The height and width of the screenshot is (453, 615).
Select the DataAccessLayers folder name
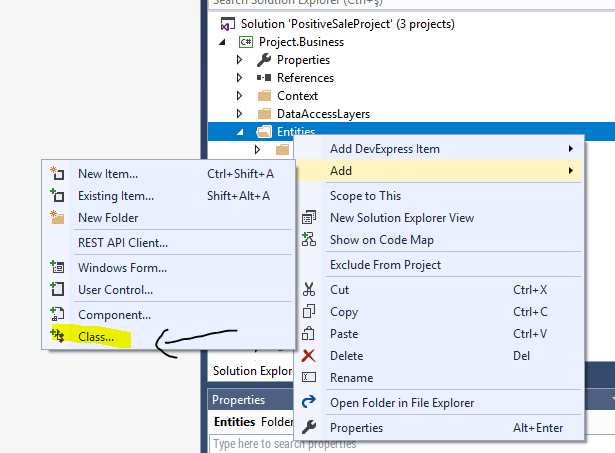323,114
